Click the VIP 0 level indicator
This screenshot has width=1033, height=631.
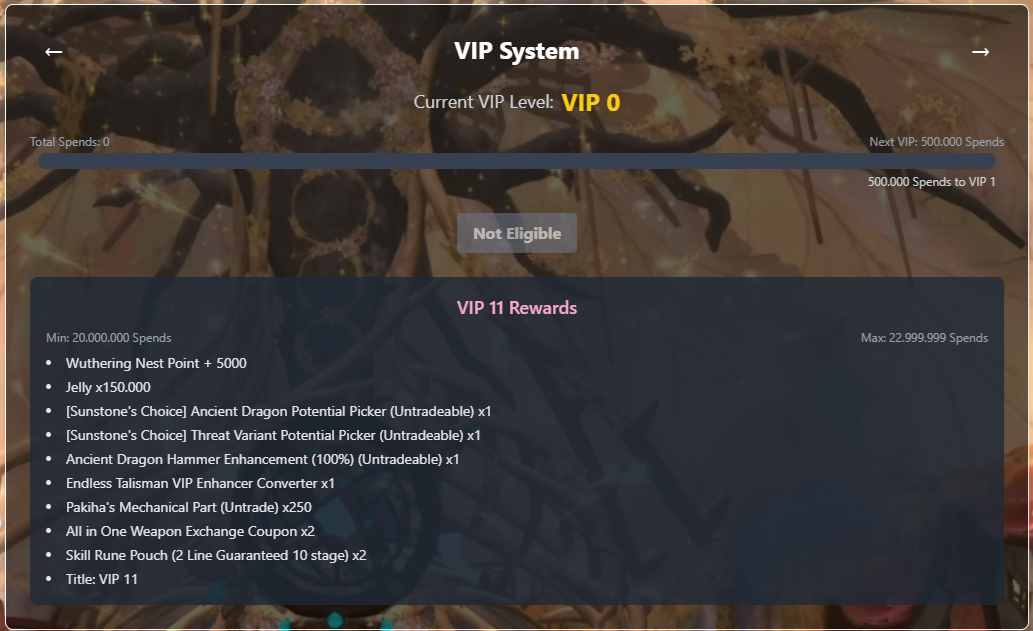591,103
